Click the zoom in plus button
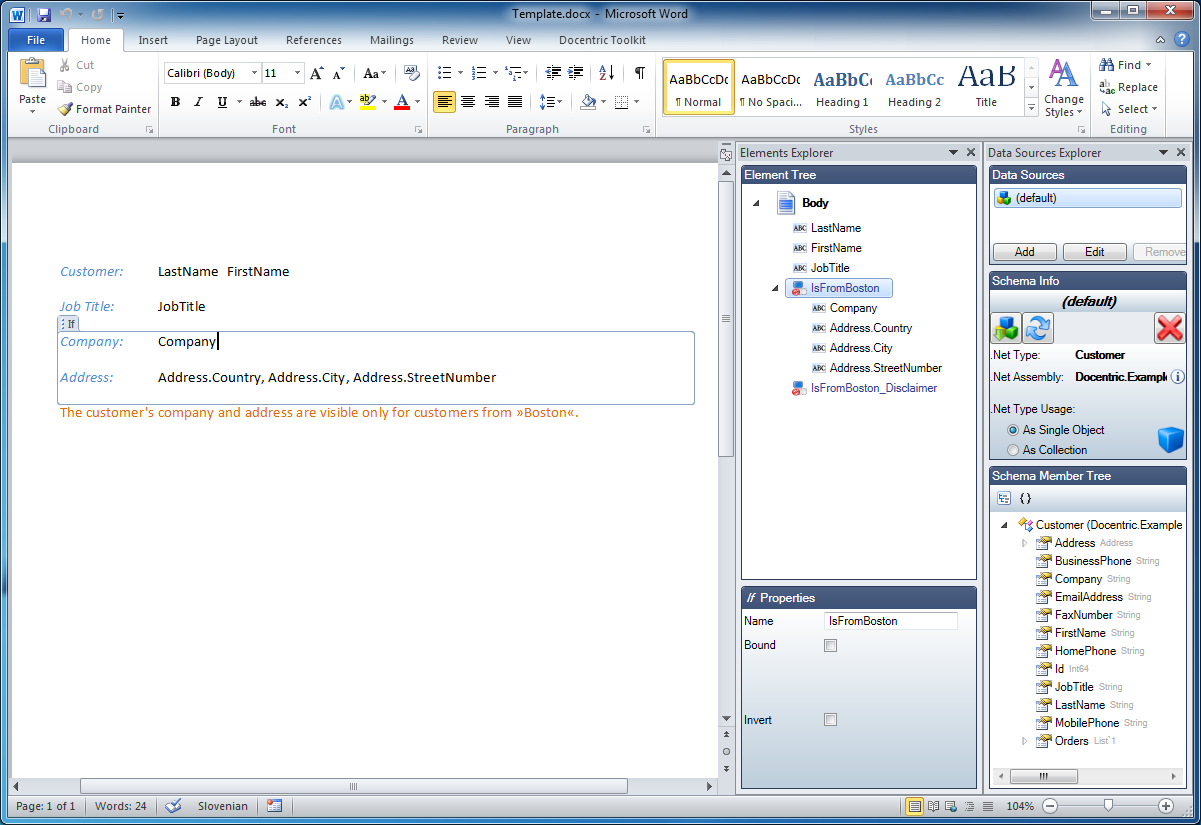The width and height of the screenshot is (1201, 825). [1166, 806]
